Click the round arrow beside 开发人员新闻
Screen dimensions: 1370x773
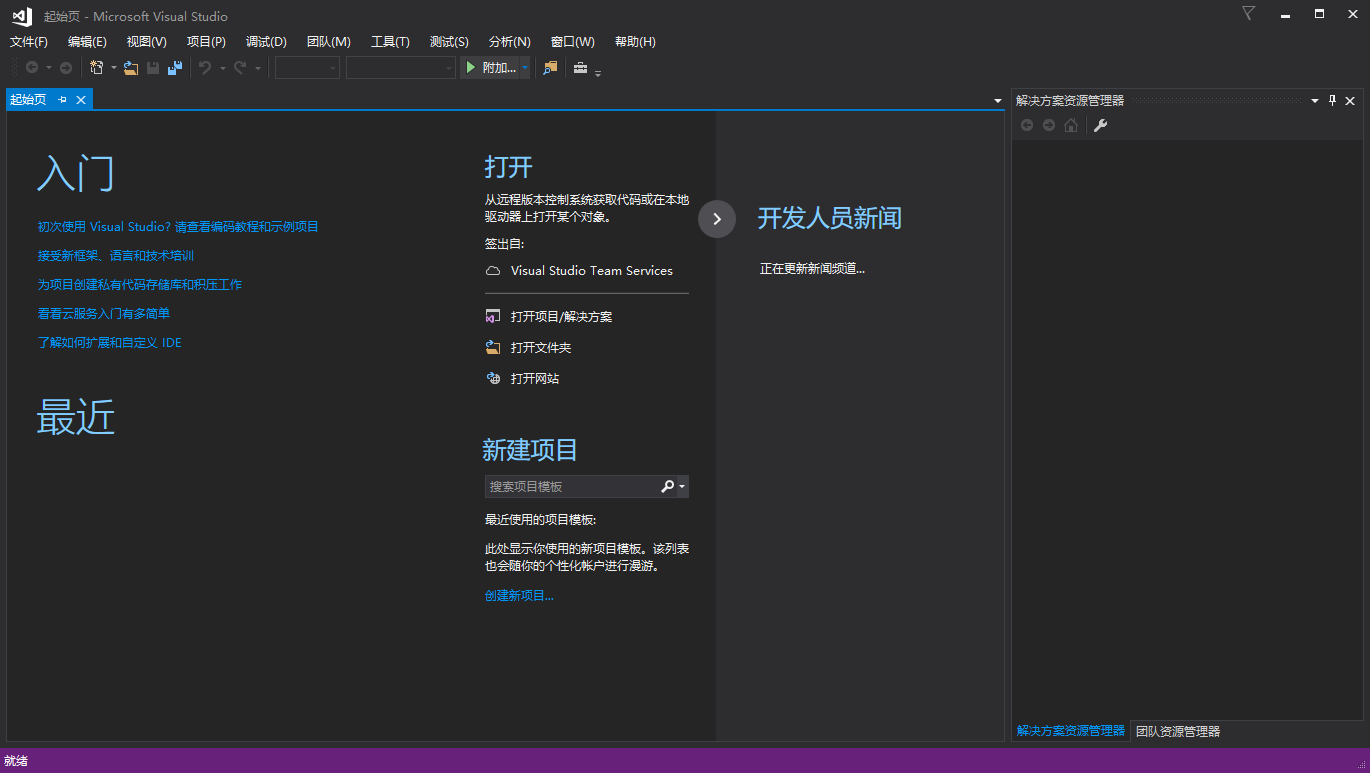click(x=717, y=218)
